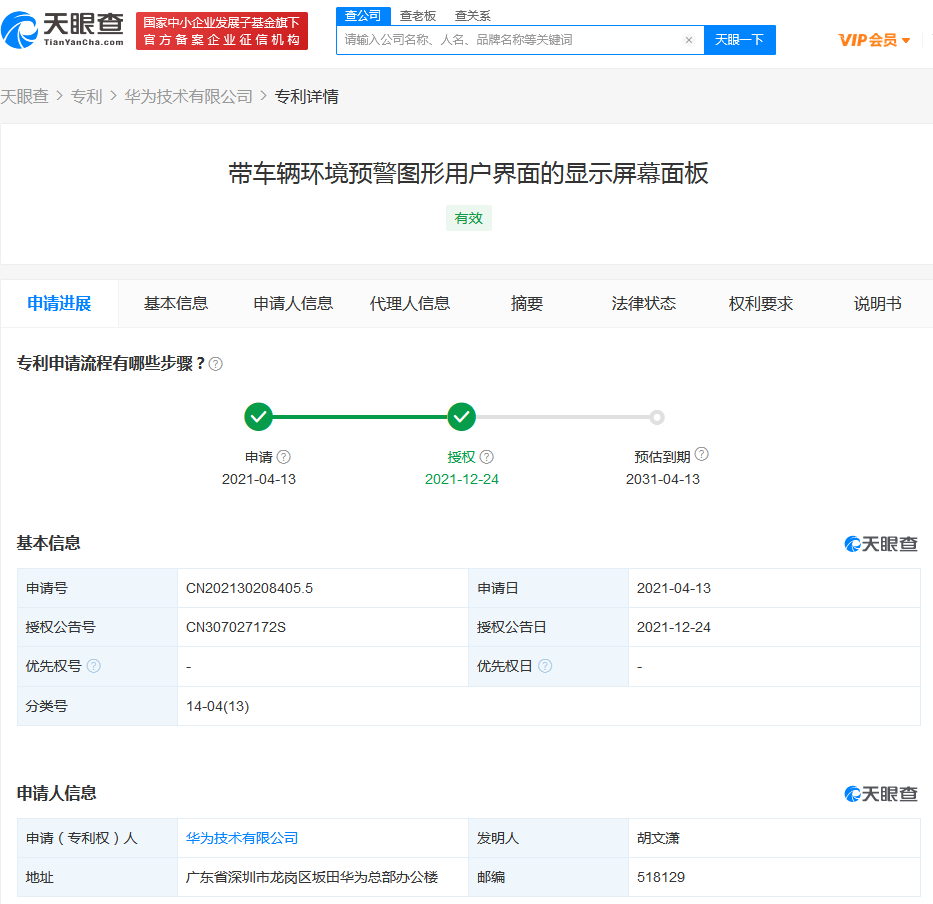933x904 pixels.
Task: Open the 基本信息 tab
Action: [x=176, y=304]
